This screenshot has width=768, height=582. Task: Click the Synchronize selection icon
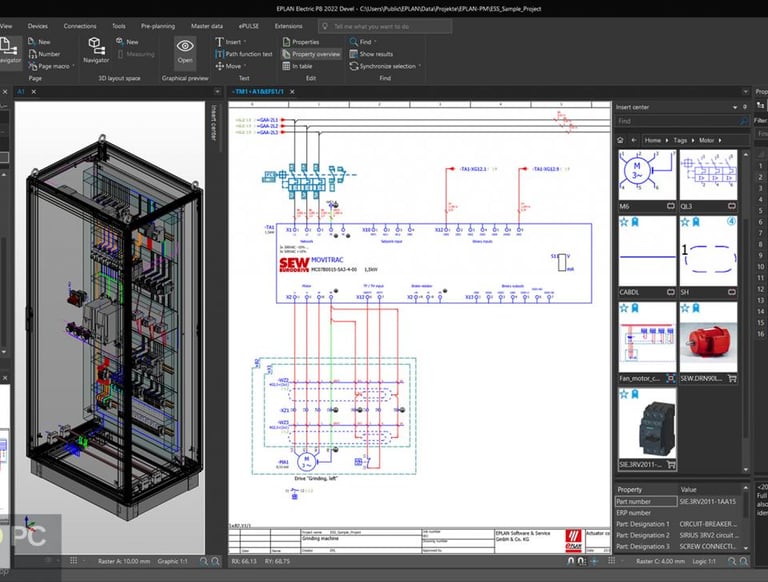353,66
